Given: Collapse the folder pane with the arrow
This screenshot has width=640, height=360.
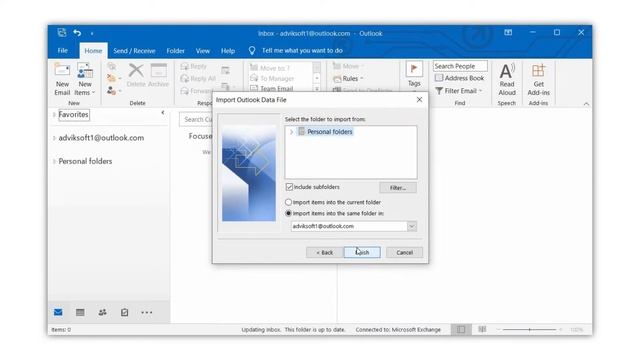Looking at the screenshot, I should pos(162,113).
